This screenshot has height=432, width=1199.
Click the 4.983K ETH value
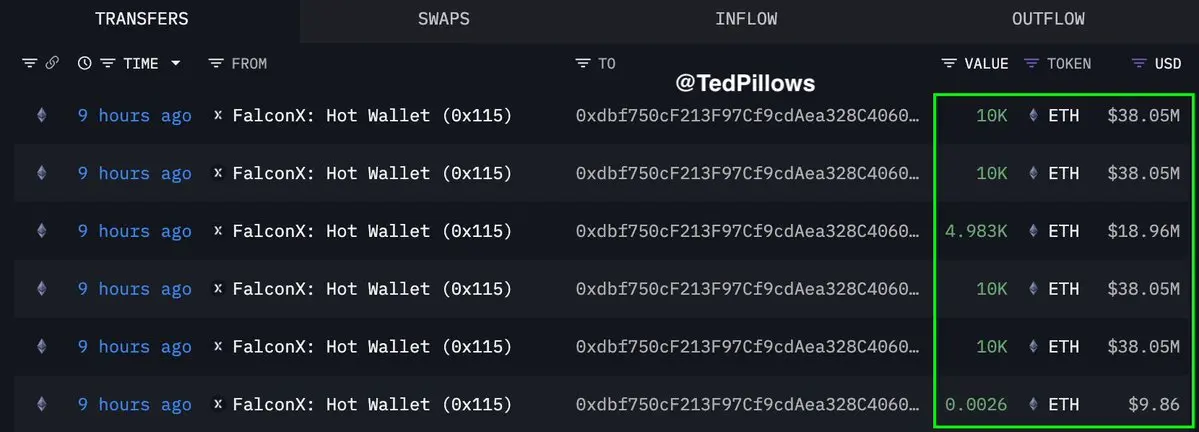[976, 231]
